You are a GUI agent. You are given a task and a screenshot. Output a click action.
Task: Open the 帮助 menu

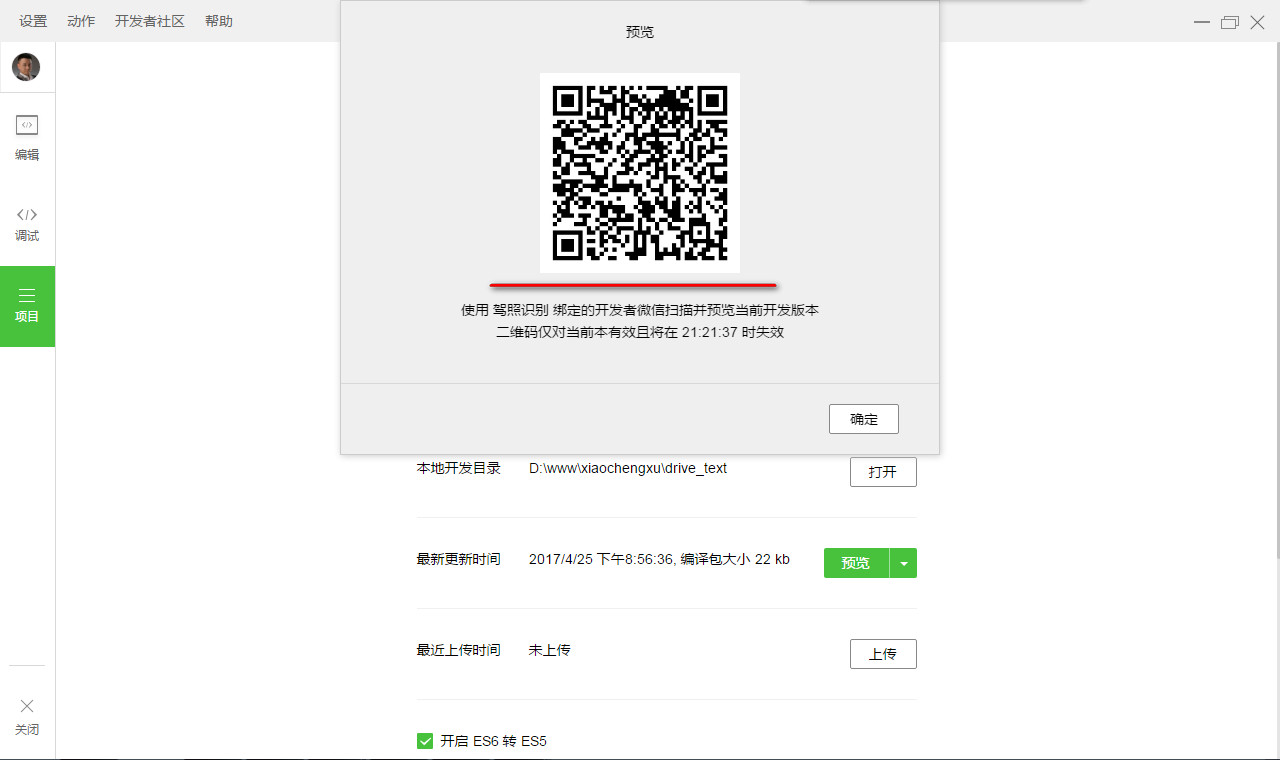(219, 21)
